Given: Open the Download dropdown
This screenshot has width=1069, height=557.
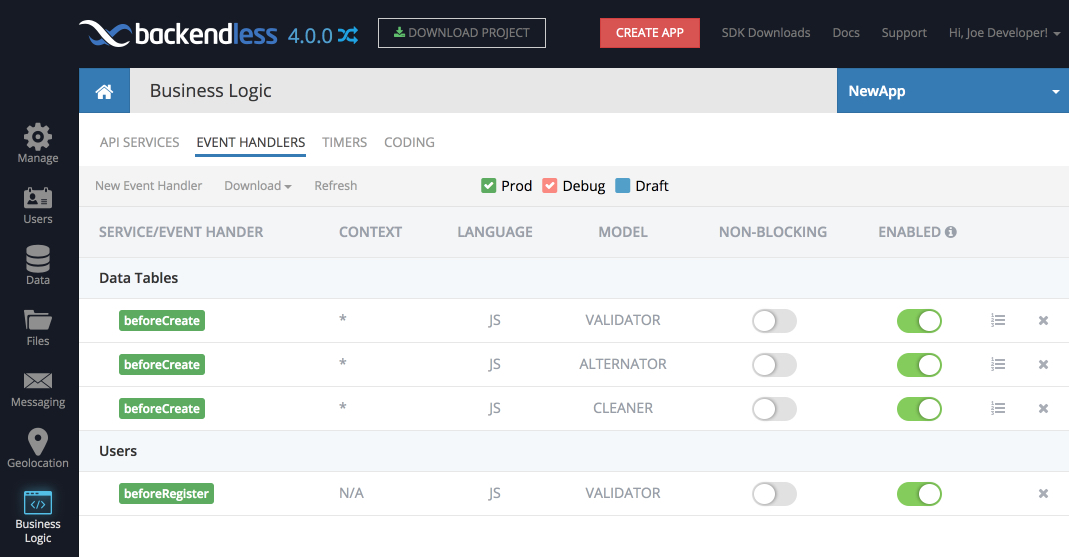Looking at the screenshot, I should point(258,185).
